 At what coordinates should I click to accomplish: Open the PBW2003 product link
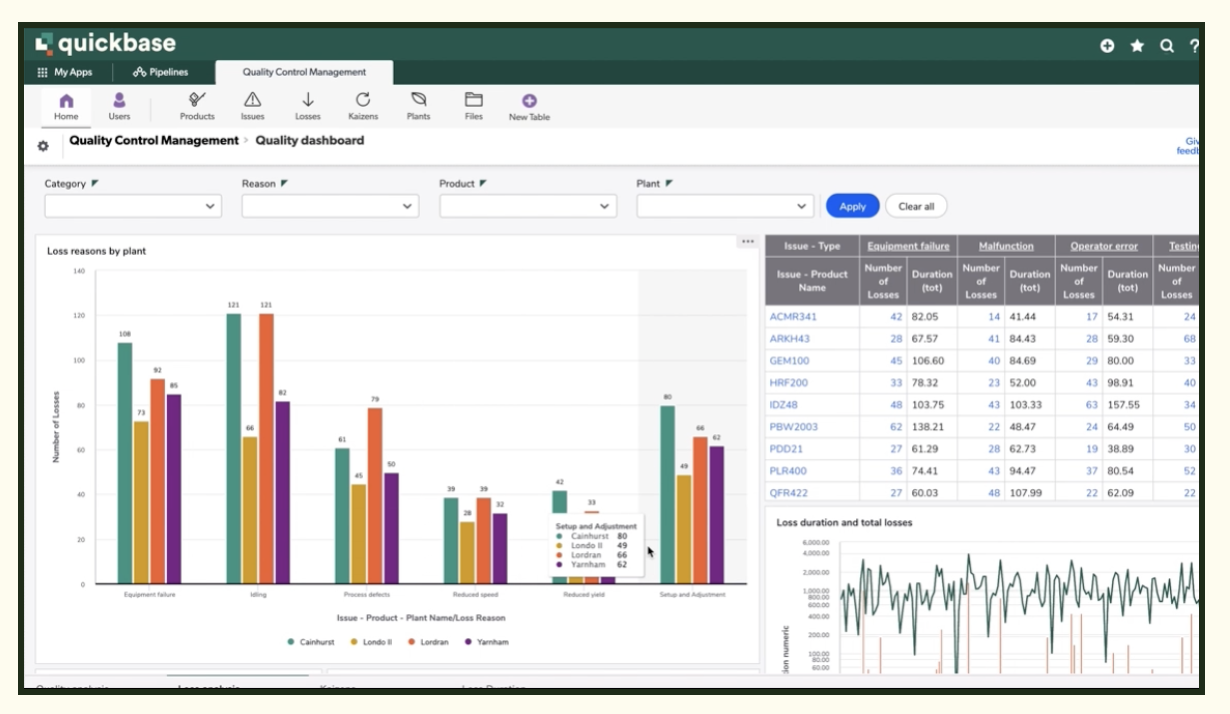click(794, 427)
